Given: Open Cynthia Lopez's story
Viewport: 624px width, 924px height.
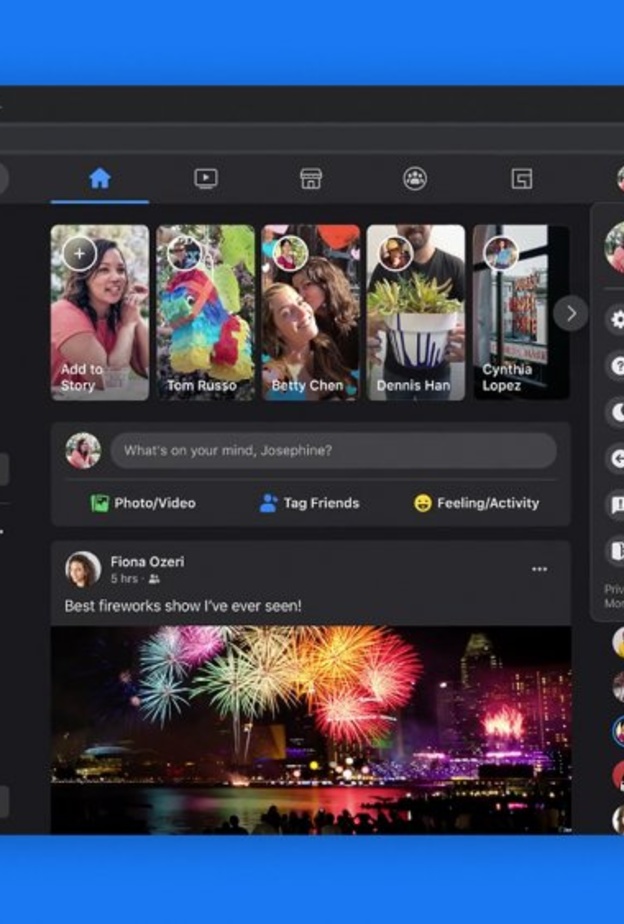Looking at the screenshot, I should coord(521,312).
